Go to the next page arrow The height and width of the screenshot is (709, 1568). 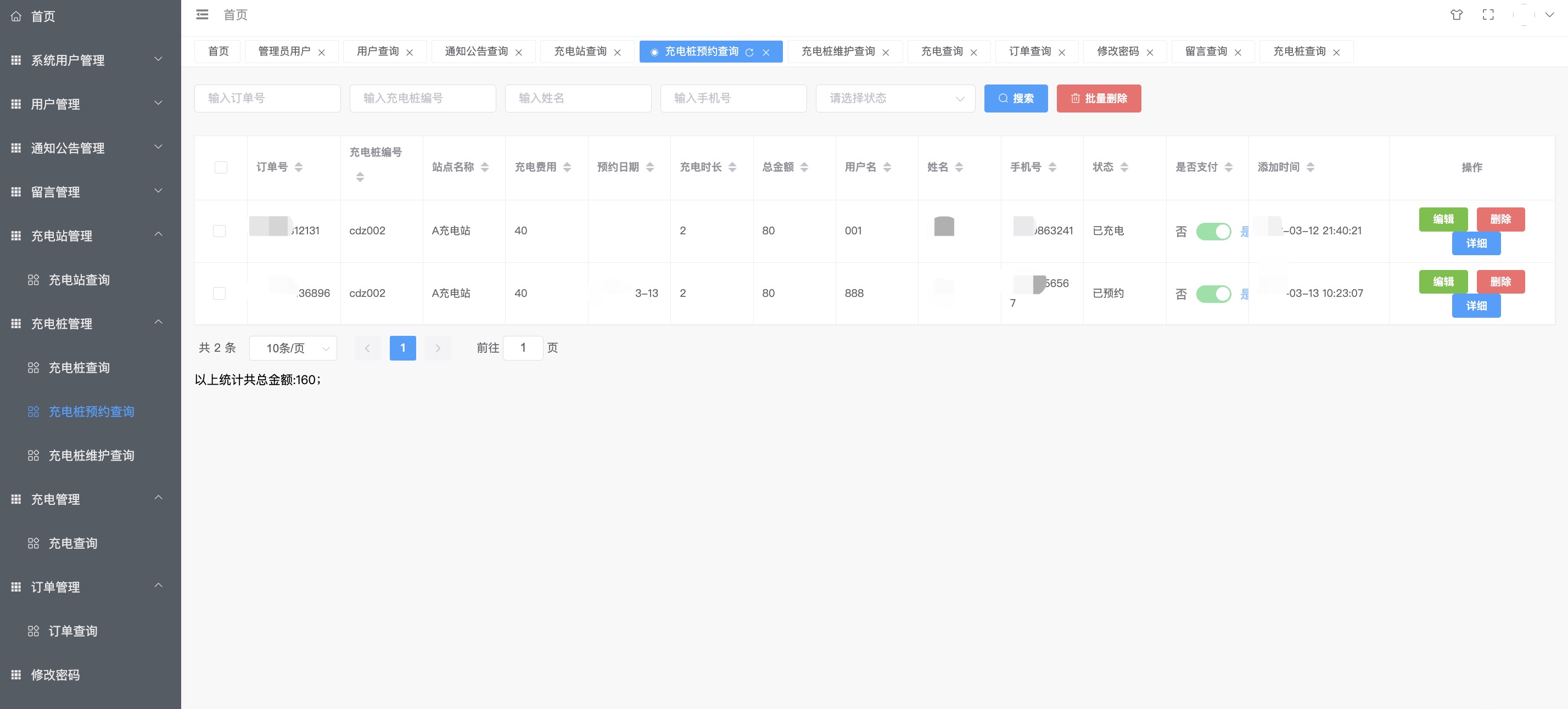click(438, 348)
